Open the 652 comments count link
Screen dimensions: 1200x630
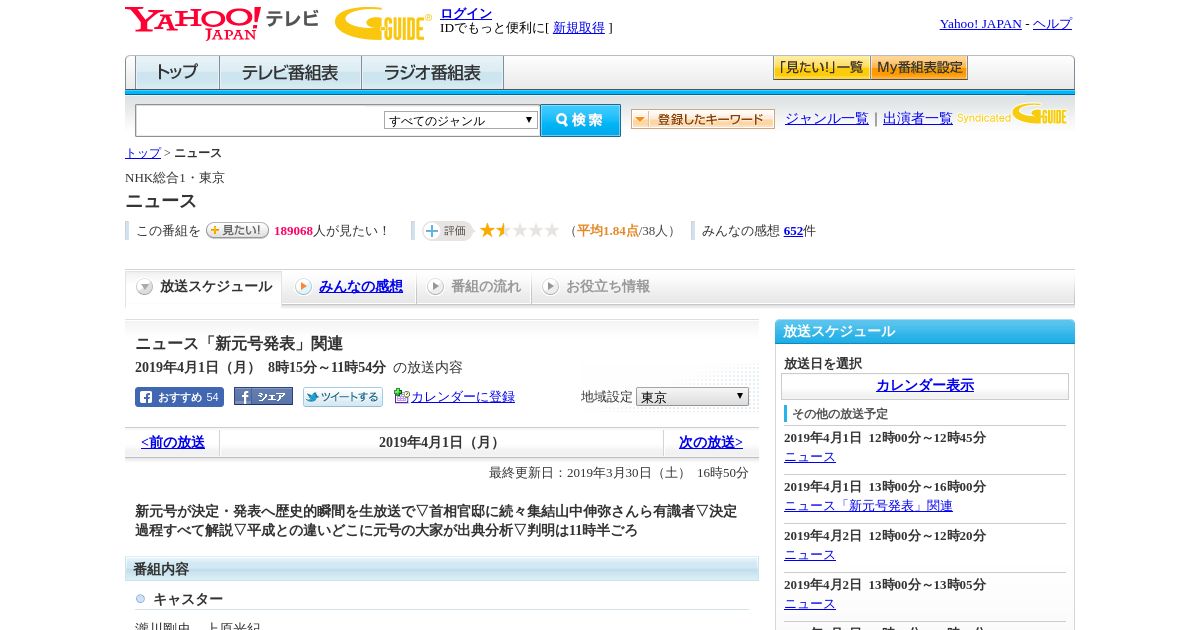(793, 231)
